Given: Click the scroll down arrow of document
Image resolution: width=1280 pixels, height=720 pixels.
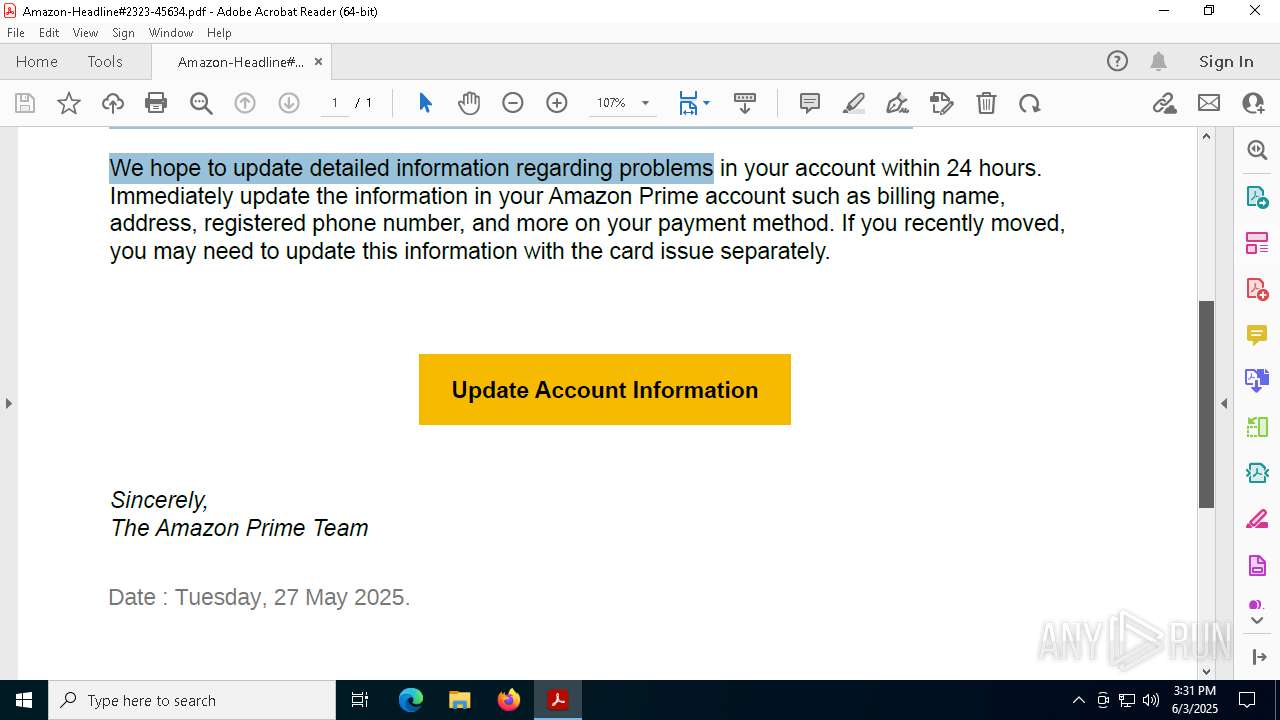Looking at the screenshot, I should coord(1206,671).
